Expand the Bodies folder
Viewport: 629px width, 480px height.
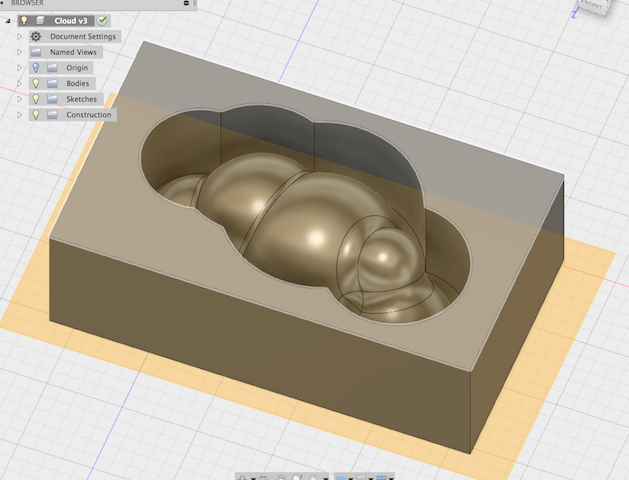(x=19, y=83)
